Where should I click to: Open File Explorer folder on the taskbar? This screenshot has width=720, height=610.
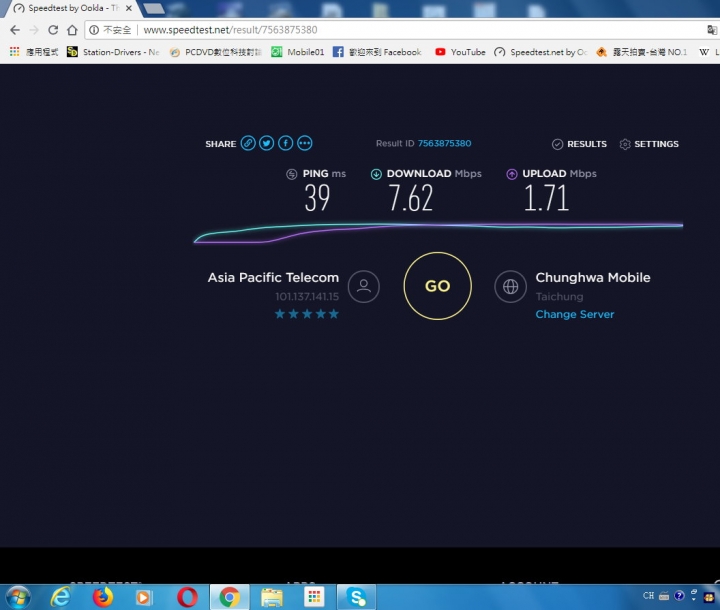[272, 597]
